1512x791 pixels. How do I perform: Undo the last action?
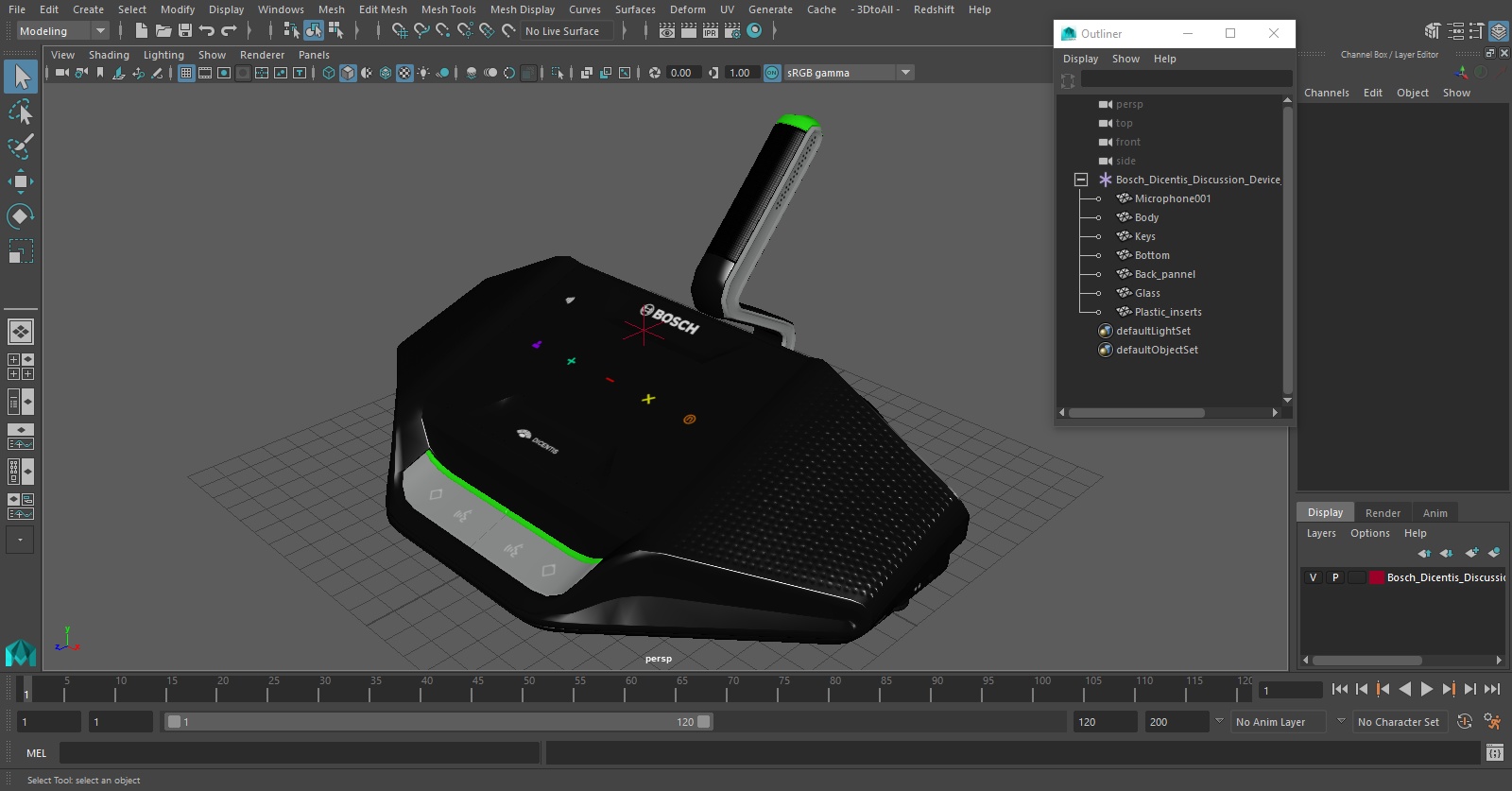click(x=207, y=31)
